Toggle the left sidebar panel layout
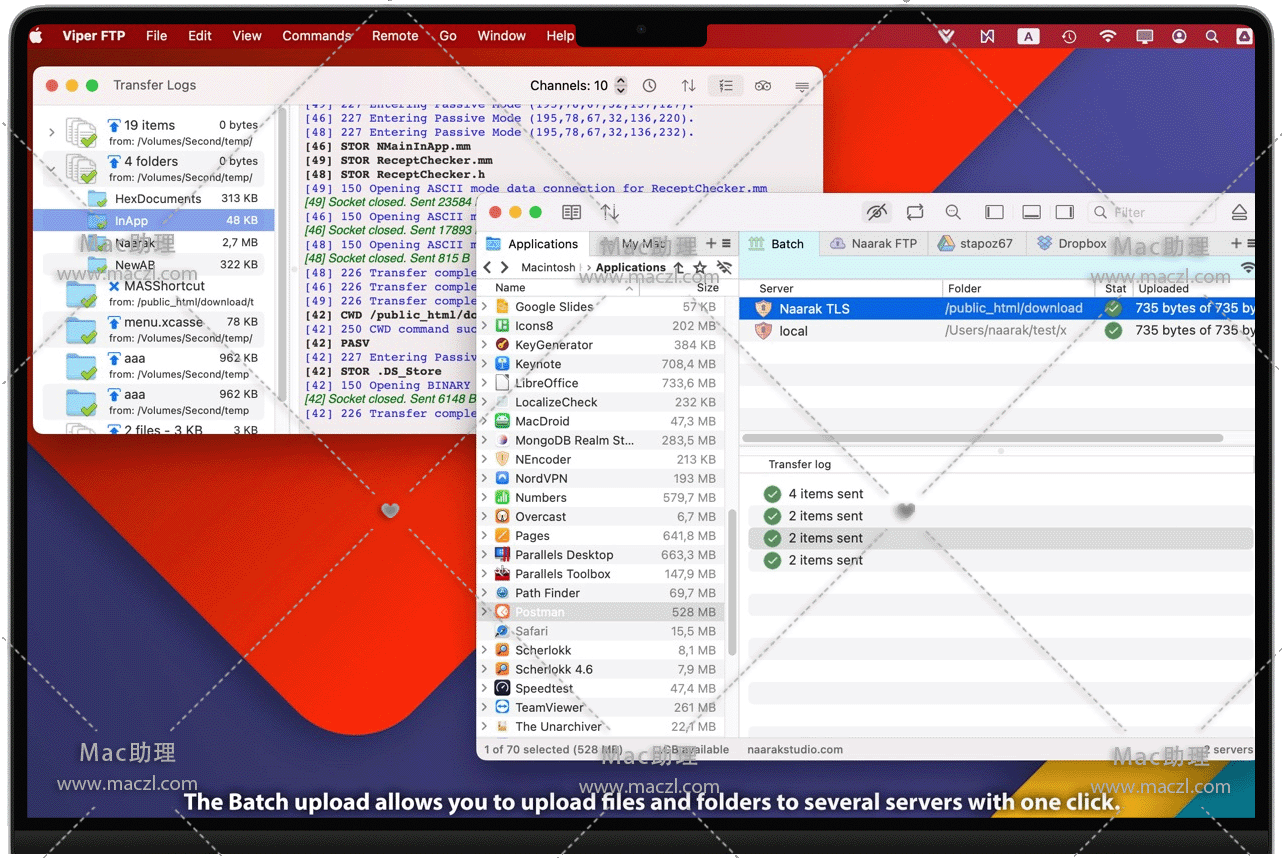 tap(994, 212)
